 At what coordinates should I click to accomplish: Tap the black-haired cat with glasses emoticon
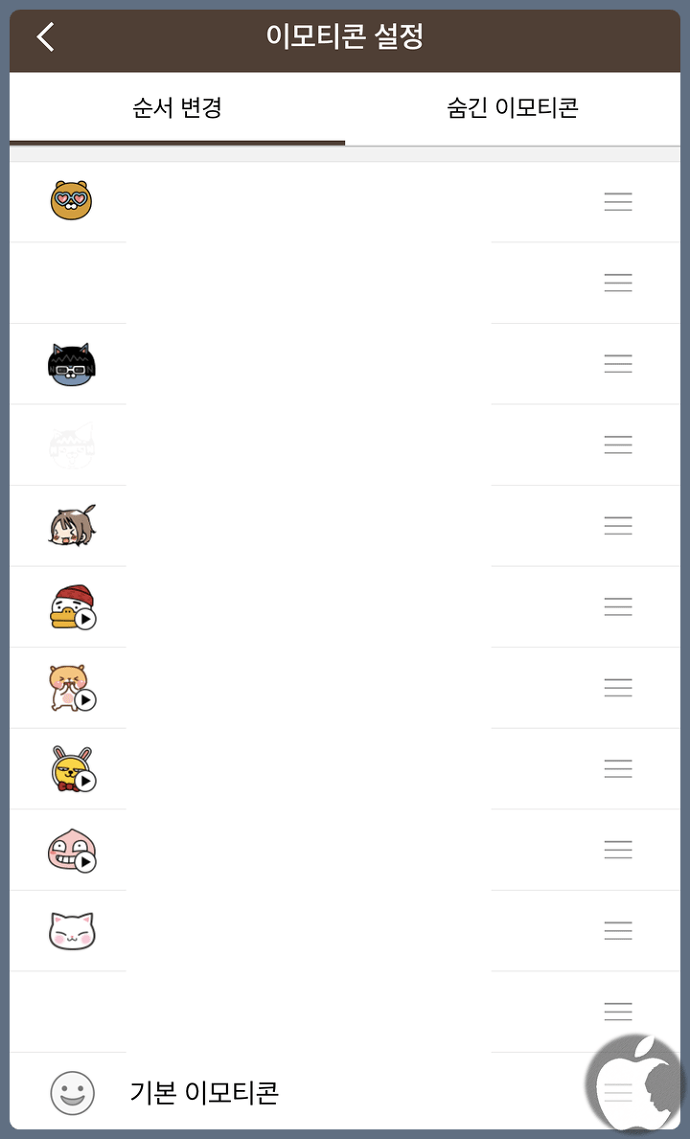click(x=72, y=364)
